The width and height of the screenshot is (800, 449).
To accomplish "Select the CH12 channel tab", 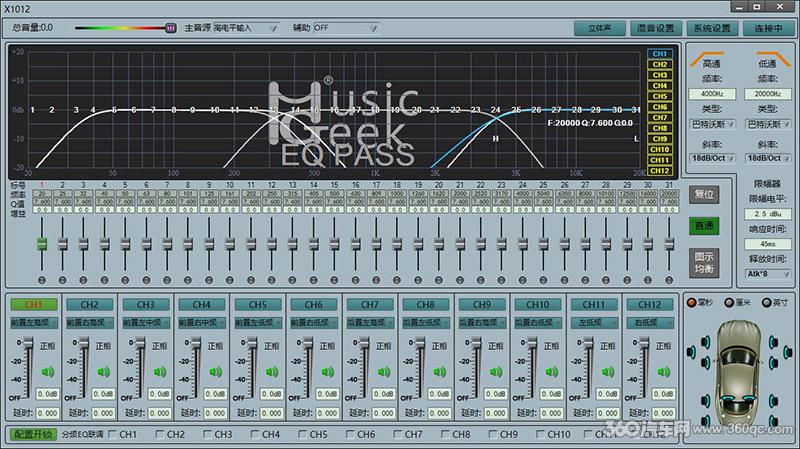I will tap(649, 305).
